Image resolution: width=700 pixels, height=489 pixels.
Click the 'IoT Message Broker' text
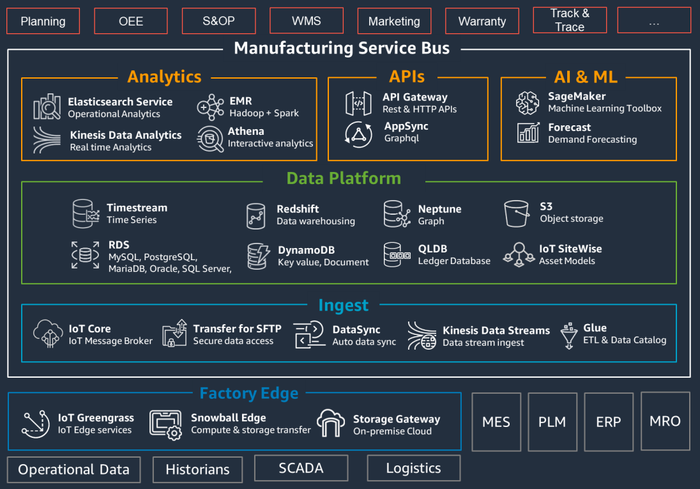coord(110,341)
